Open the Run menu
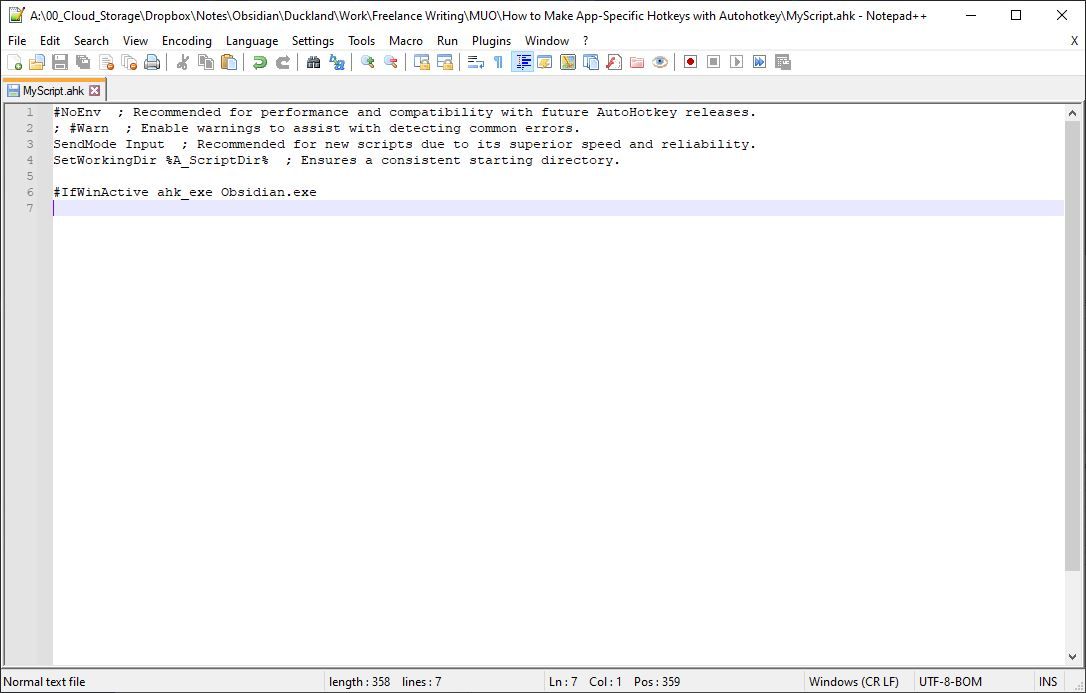This screenshot has height=693, width=1086. click(447, 41)
